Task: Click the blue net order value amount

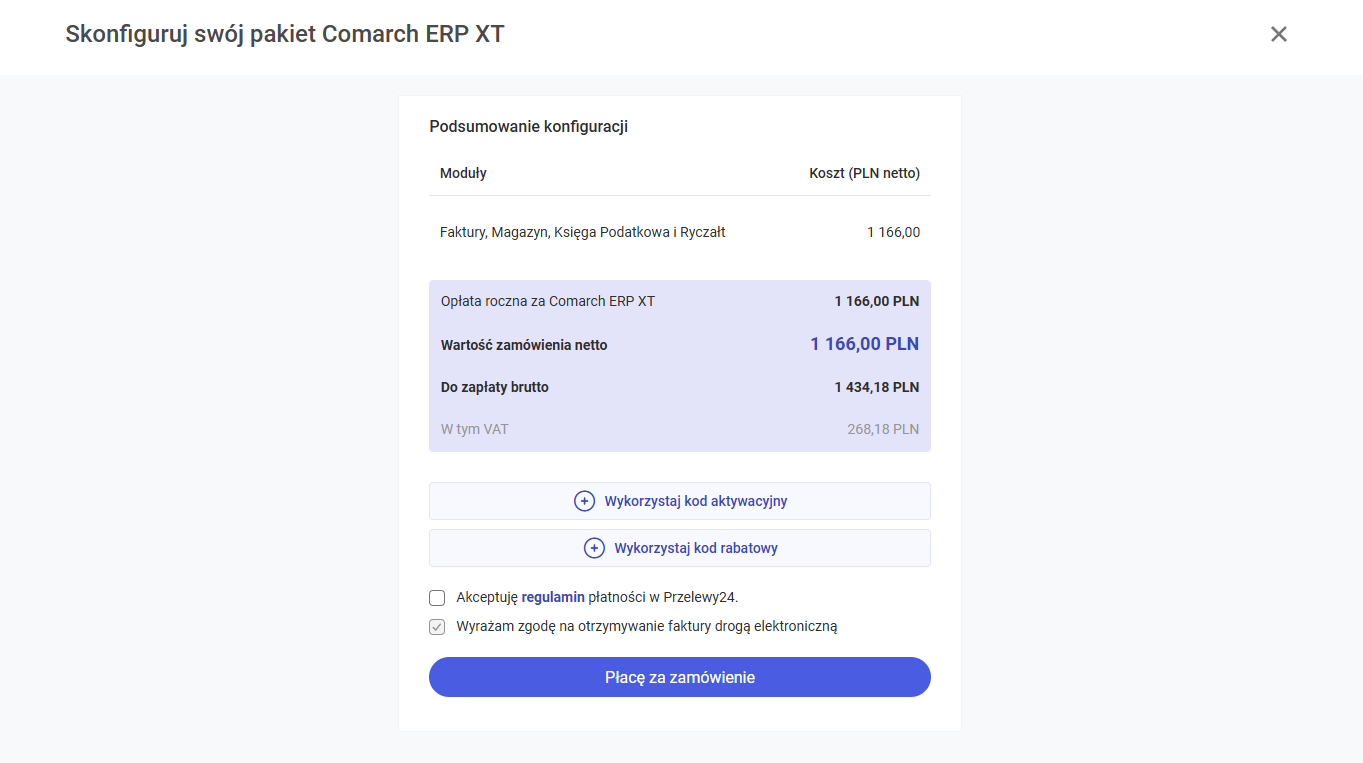Action: (x=864, y=344)
